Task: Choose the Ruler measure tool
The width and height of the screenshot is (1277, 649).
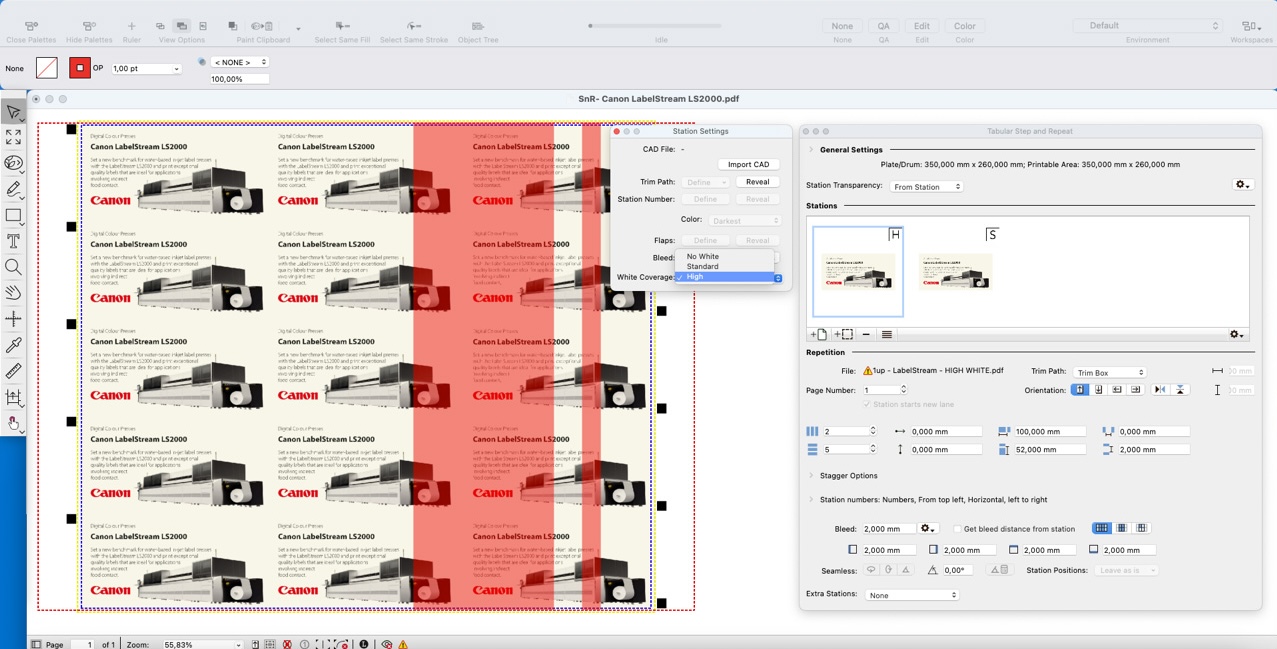Action: pos(13,371)
